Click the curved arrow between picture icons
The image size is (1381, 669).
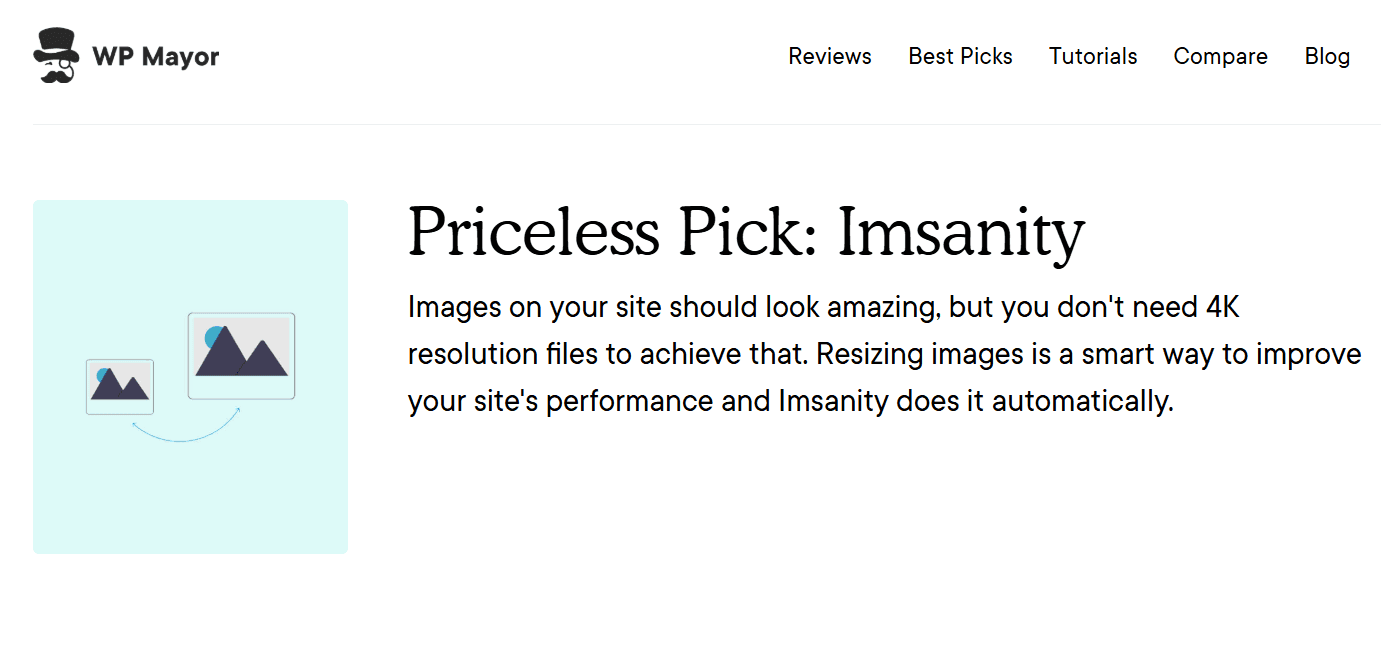(185, 433)
